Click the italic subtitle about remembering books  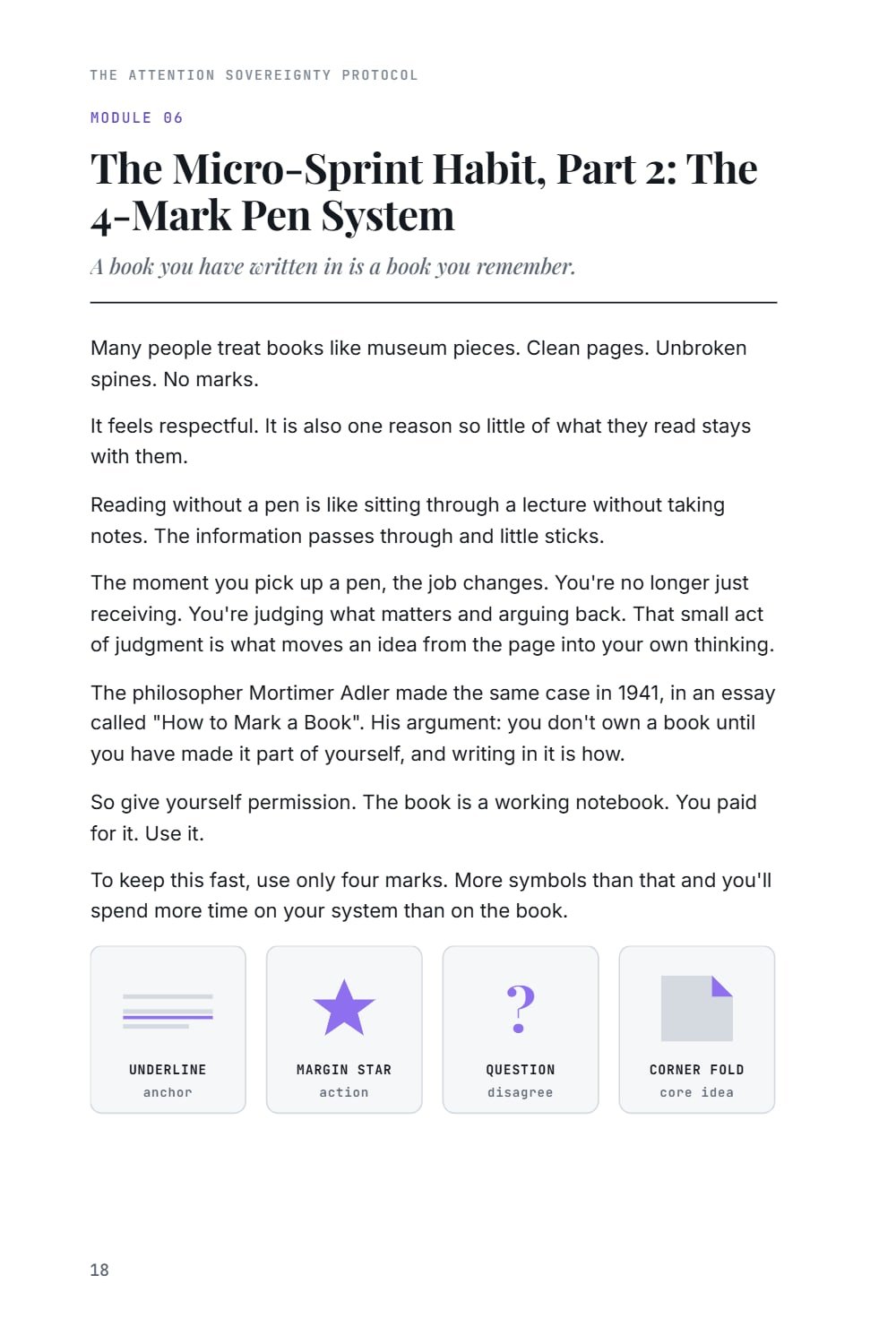(x=332, y=266)
